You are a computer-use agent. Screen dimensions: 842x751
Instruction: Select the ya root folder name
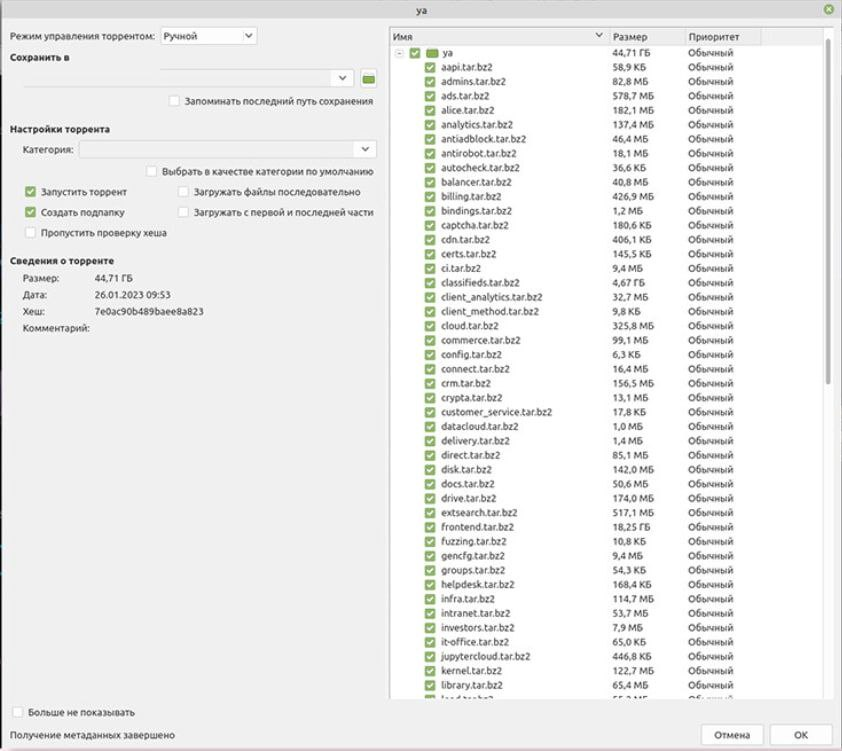[447, 53]
